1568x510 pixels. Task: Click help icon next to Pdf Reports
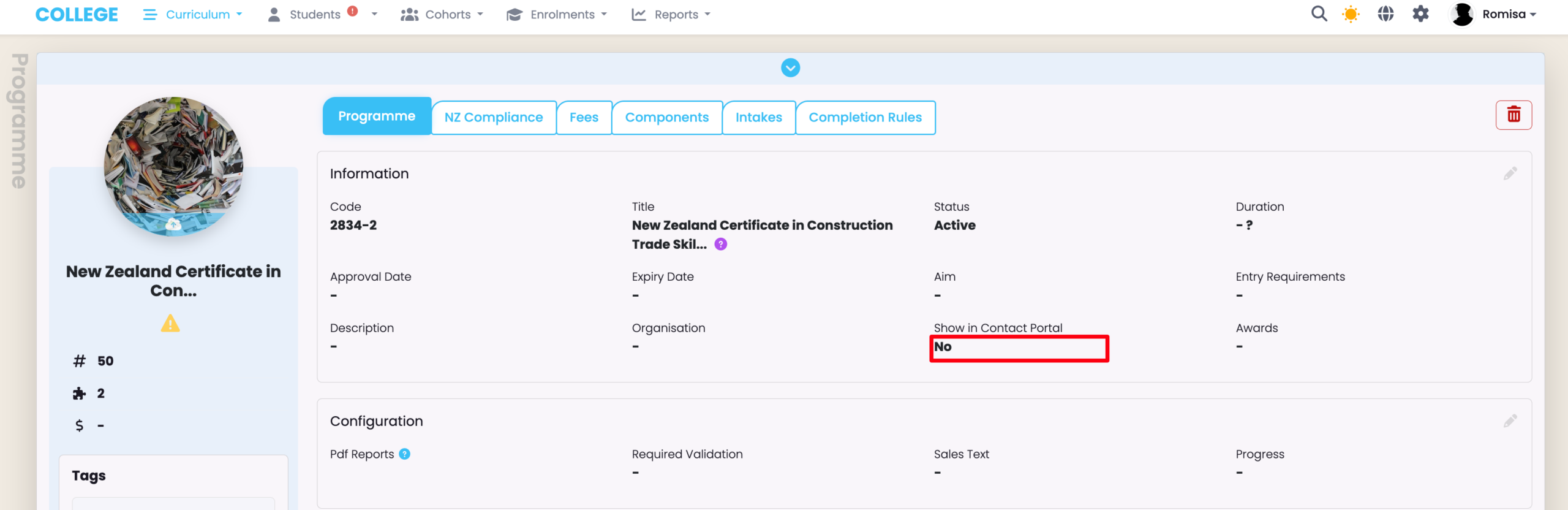point(405,454)
